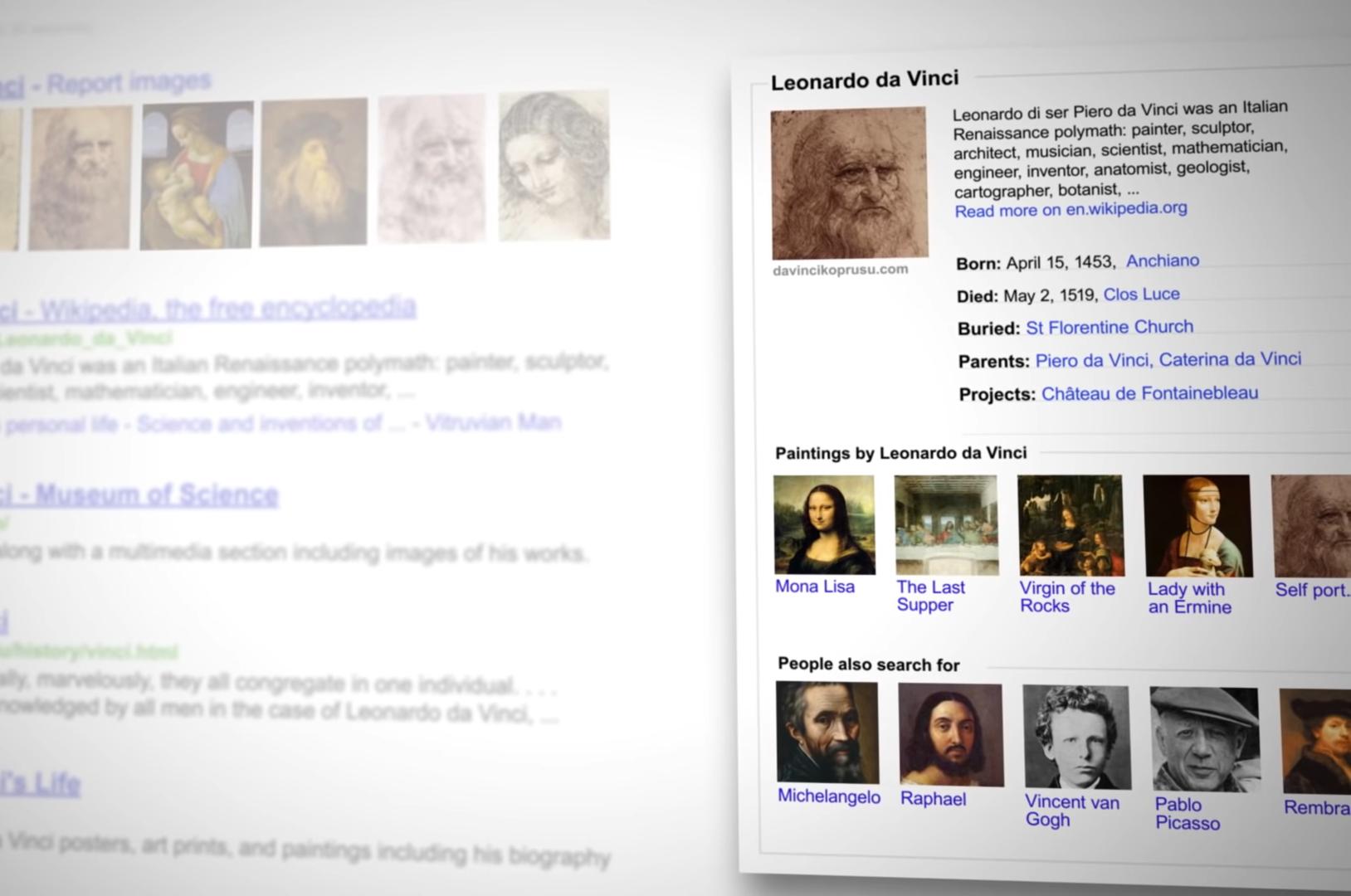Click the Virgin of the Rocks link

1067,597
